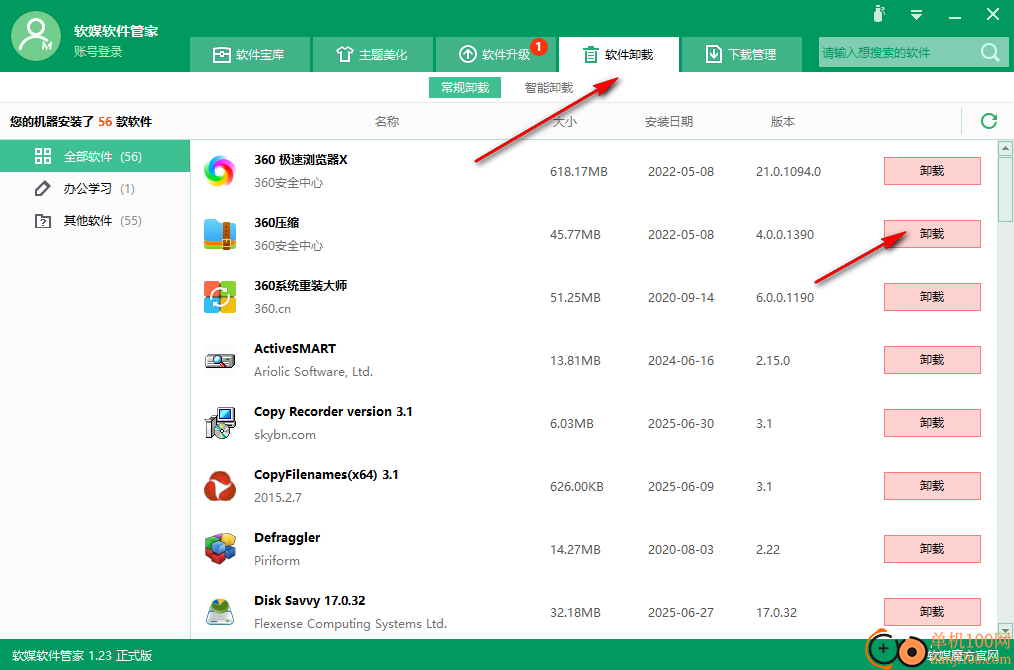Image resolution: width=1014 pixels, height=670 pixels.
Task: Select 办公学习 (1) category
Action: point(95,189)
